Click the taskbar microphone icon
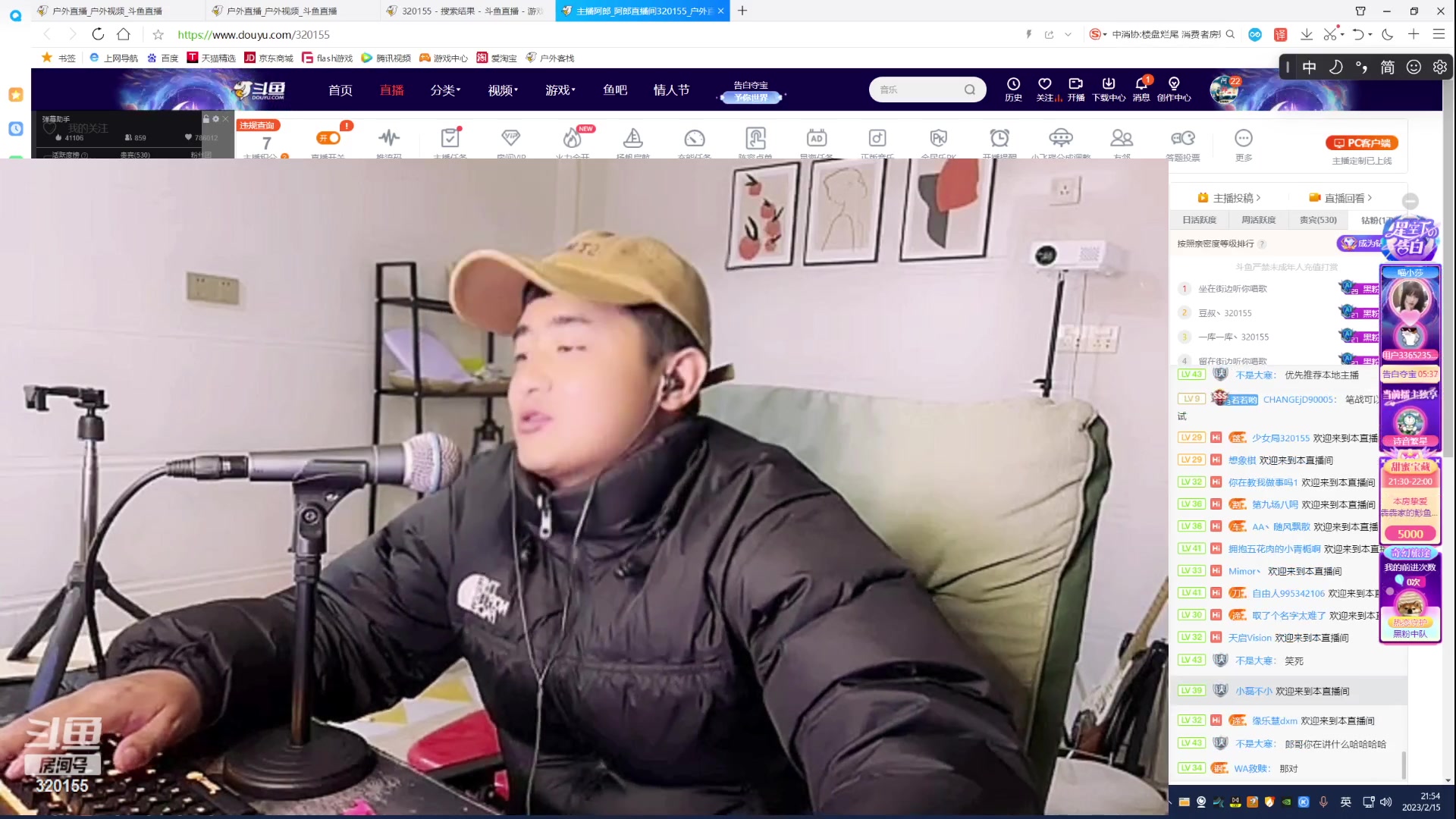This screenshot has height=819, width=1456. [x=1323, y=802]
